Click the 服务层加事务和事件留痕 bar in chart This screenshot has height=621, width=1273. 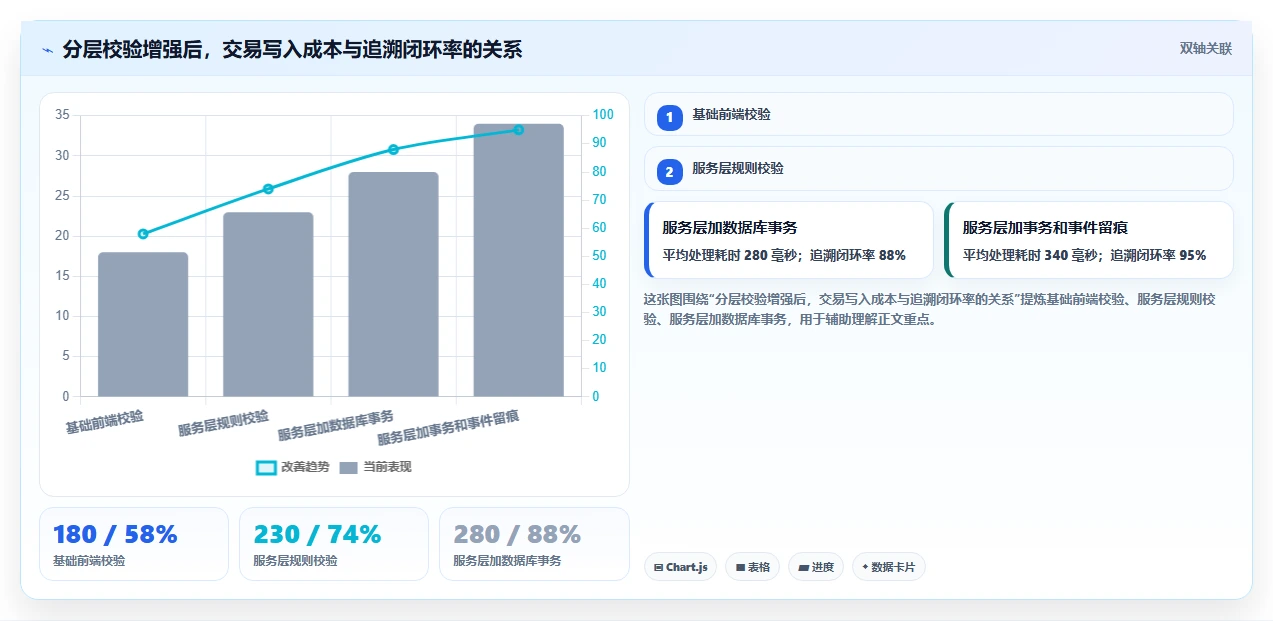(518, 260)
